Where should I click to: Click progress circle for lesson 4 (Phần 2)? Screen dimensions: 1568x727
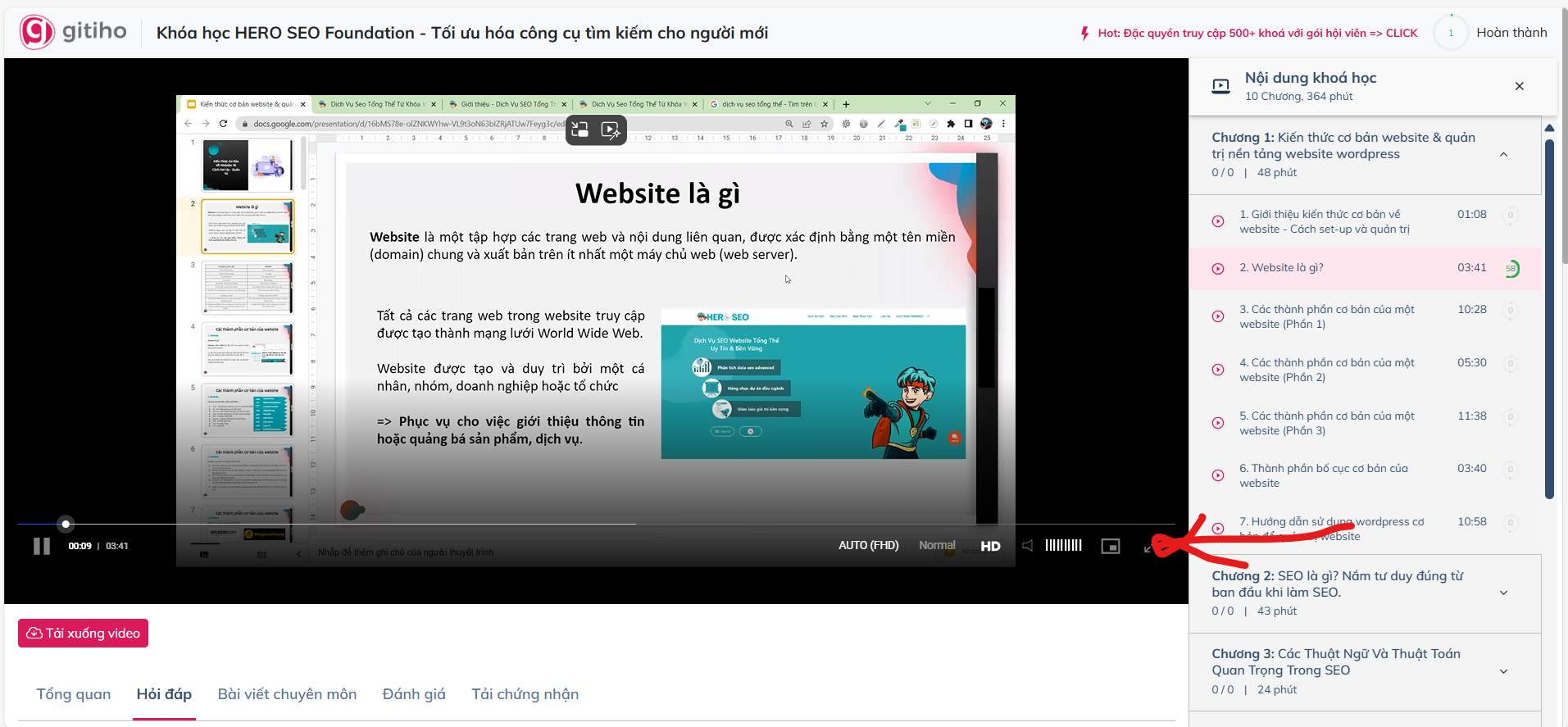(1511, 364)
